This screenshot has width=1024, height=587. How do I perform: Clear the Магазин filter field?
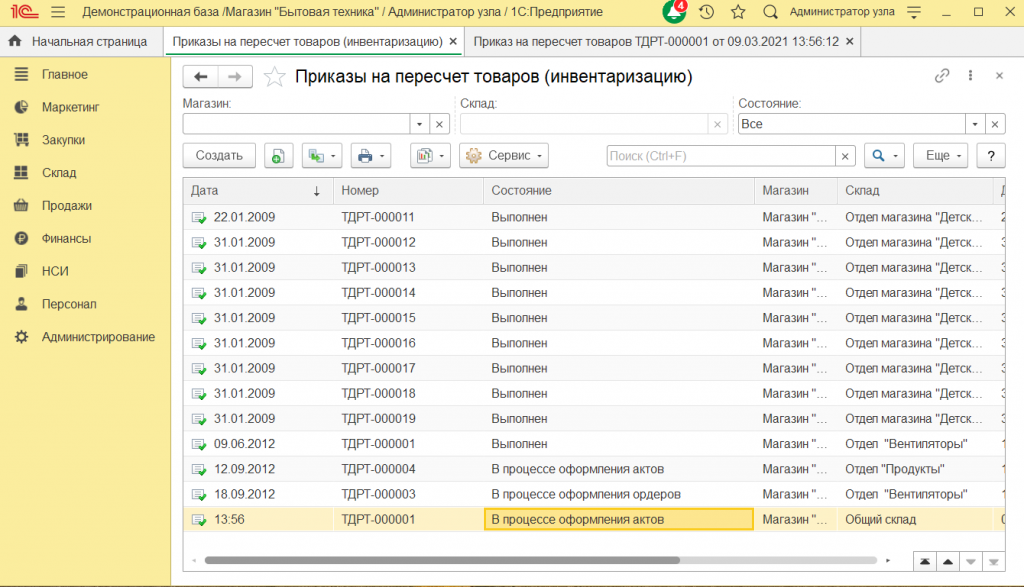tap(440, 124)
